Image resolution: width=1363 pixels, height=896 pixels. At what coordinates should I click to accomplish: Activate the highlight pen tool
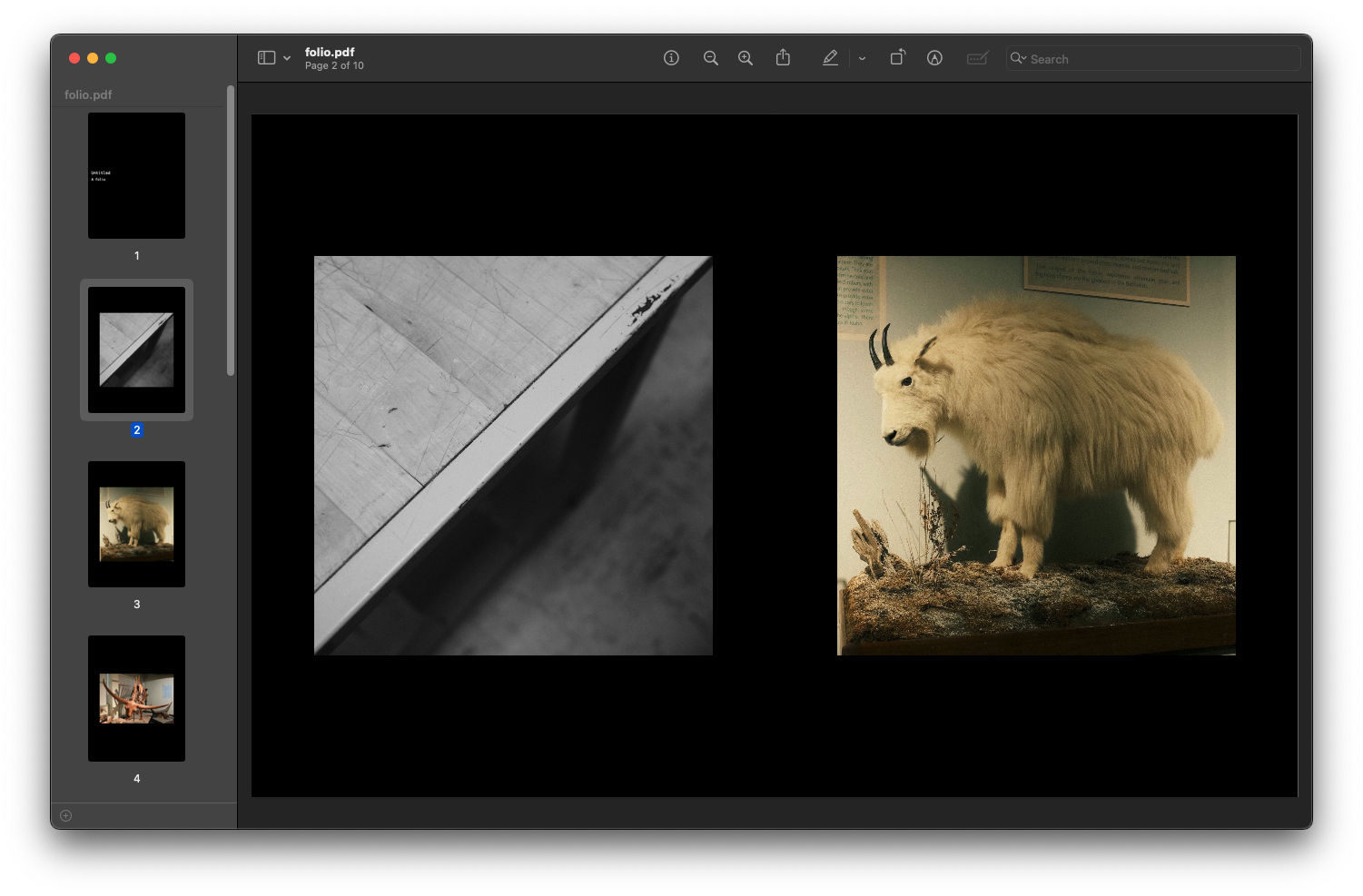coord(830,58)
